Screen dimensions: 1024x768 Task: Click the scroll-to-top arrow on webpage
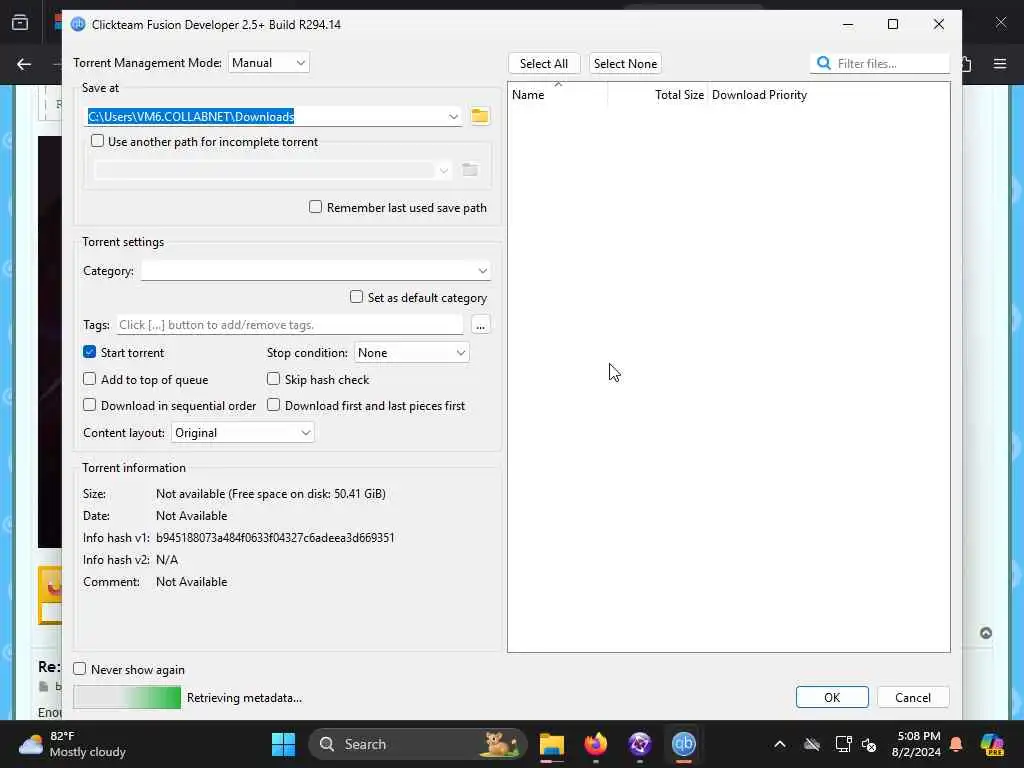pyautogui.click(x=986, y=633)
